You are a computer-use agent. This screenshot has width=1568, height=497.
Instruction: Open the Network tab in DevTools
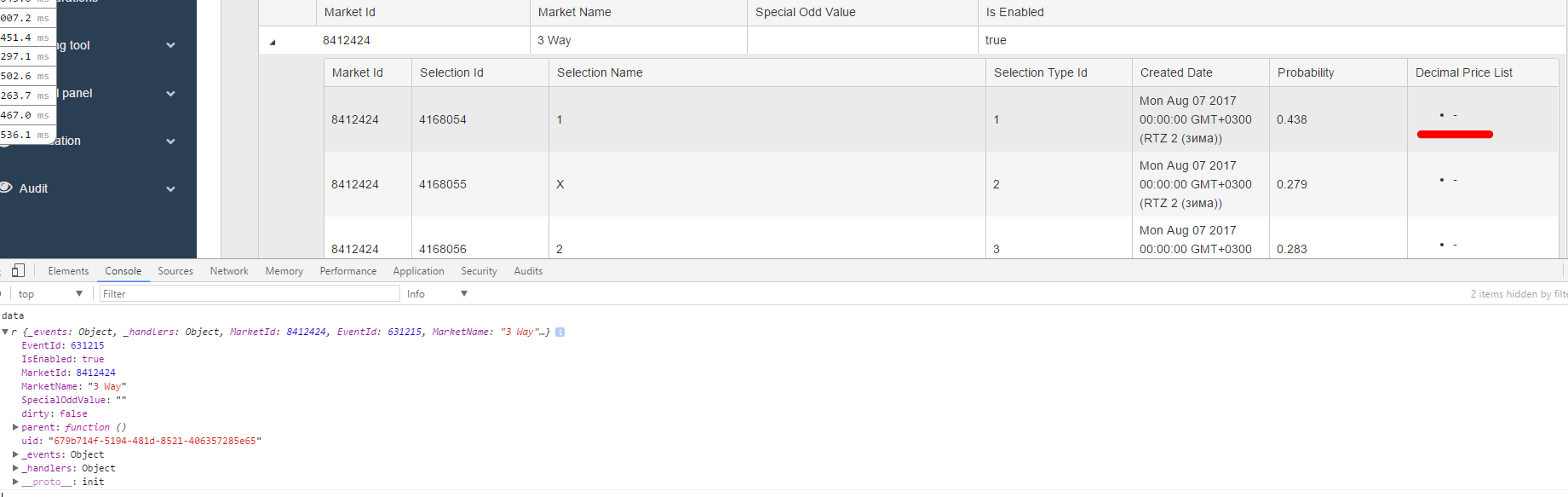[229, 271]
